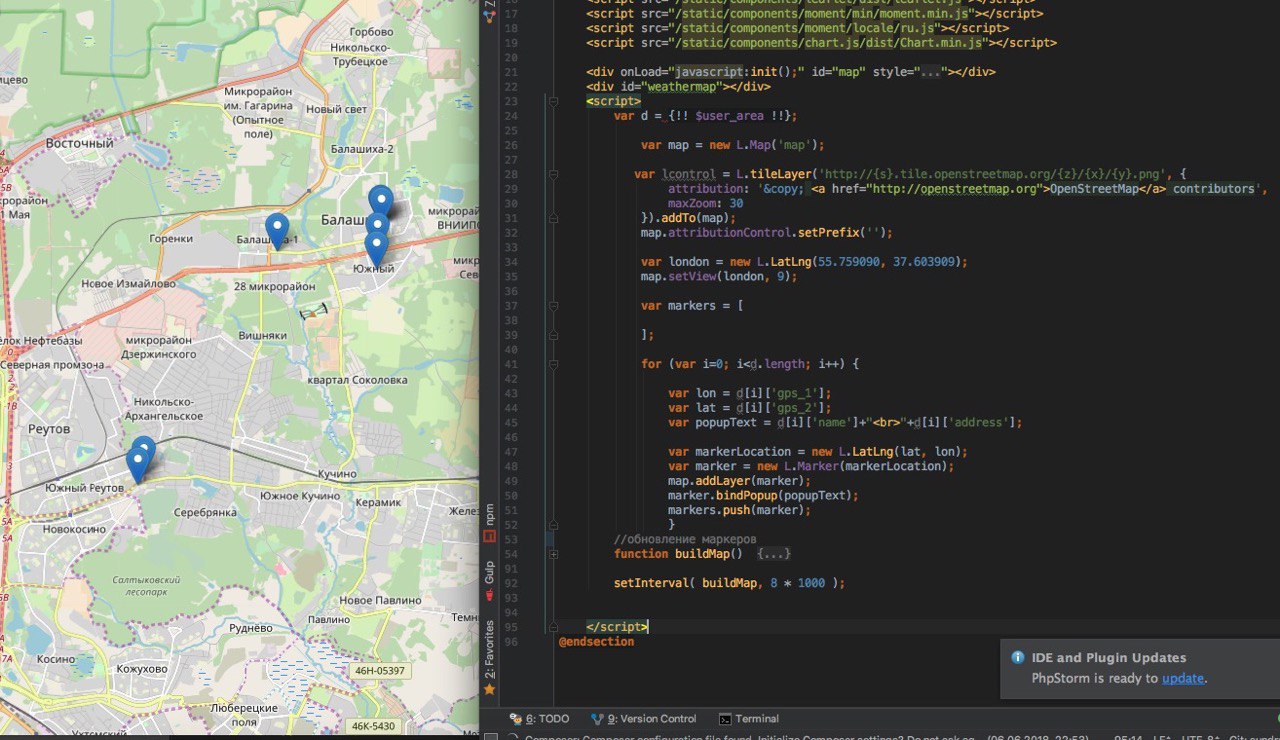This screenshot has height=740, width=1280.
Task: Click the '28 микрорайон' map label
Action: (x=274, y=287)
